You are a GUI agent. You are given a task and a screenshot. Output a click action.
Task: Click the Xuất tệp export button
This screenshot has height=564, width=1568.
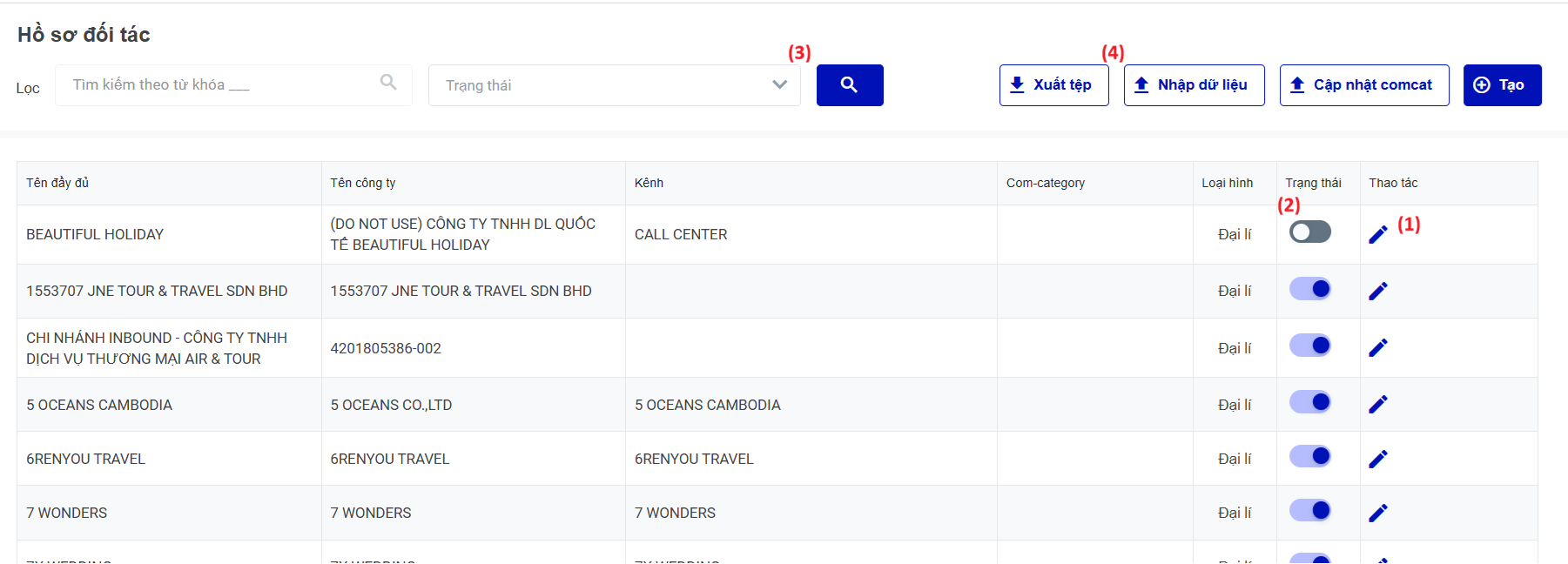click(x=1054, y=85)
